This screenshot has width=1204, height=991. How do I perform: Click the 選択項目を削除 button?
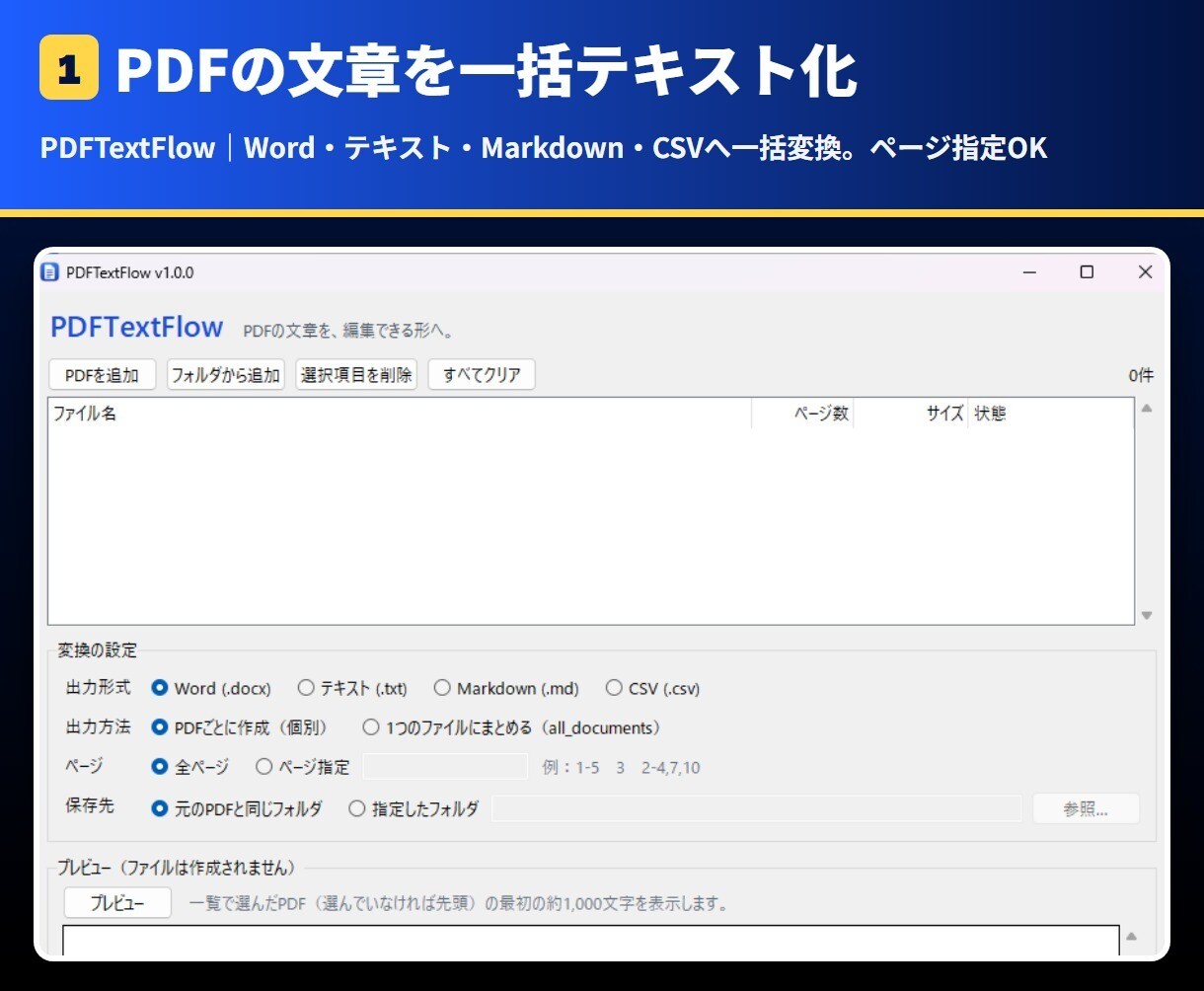(356, 375)
